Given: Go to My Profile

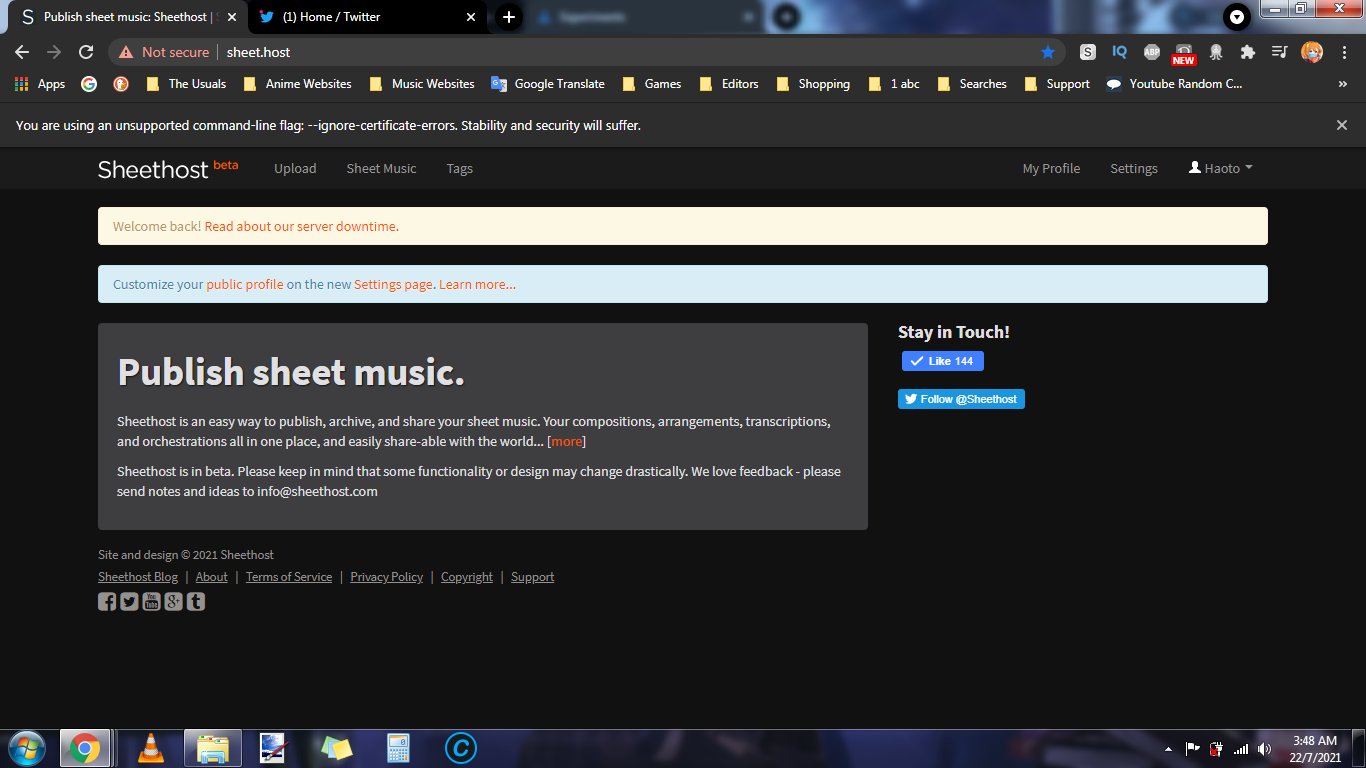Looking at the screenshot, I should pyautogui.click(x=1051, y=168).
